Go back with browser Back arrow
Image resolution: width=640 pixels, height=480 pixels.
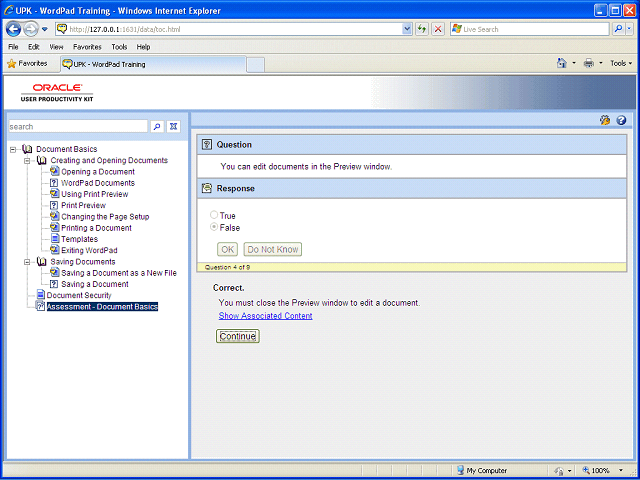pyautogui.click(x=13, y=29)
